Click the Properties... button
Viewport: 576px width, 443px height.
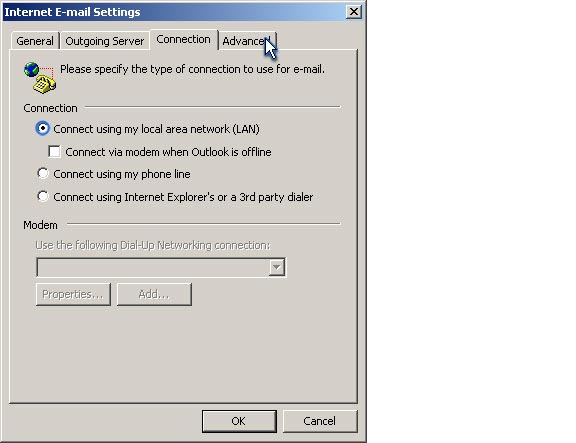73,294
